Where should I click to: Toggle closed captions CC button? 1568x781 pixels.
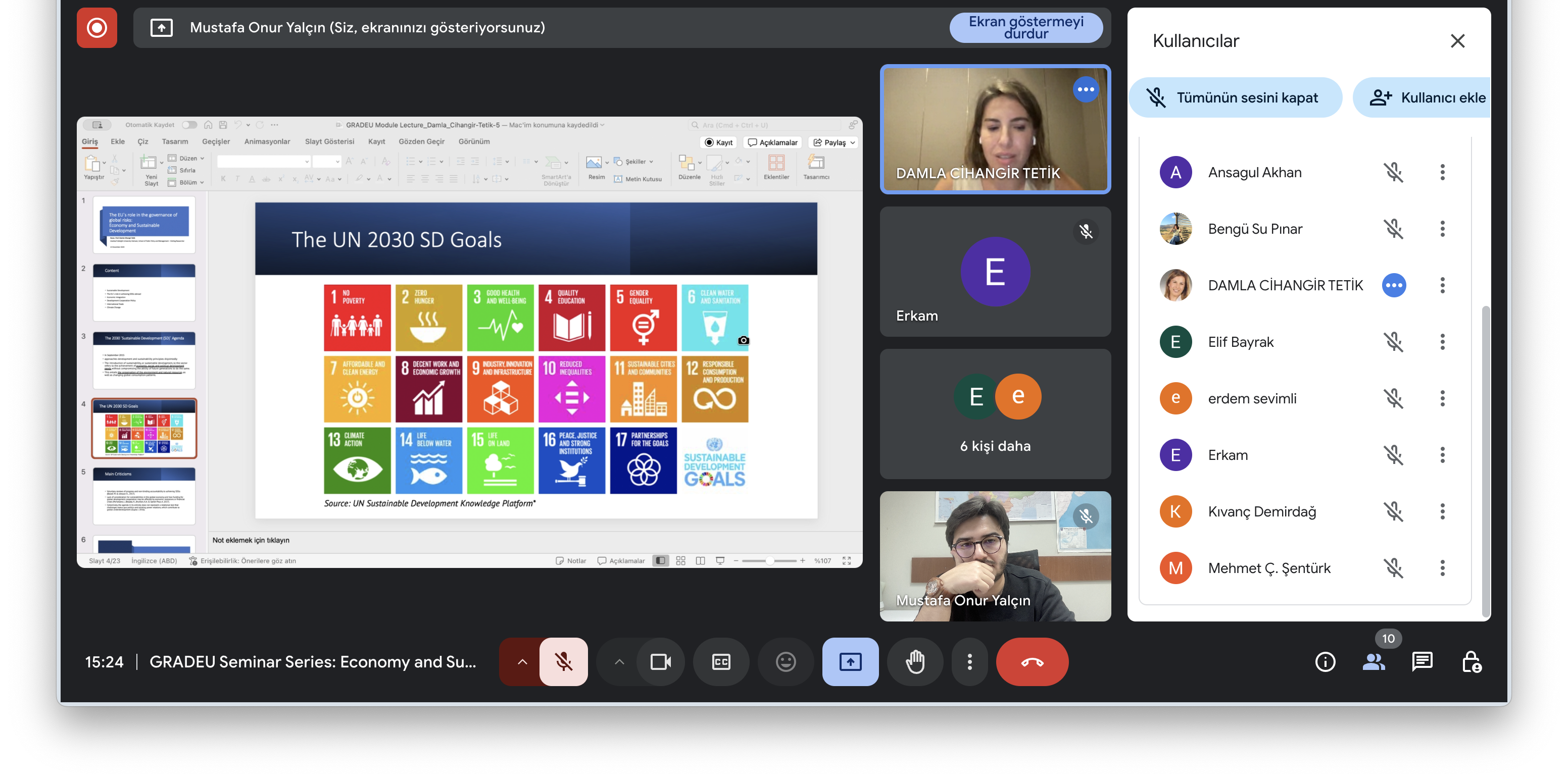point(721,661)
